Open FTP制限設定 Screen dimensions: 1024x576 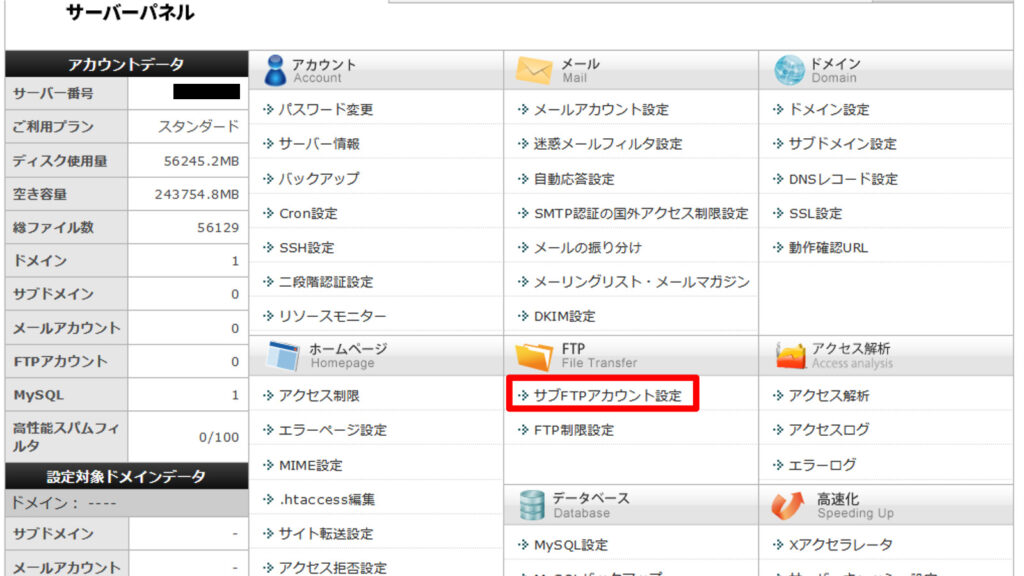pyautogui.click(x=574, y=430)
